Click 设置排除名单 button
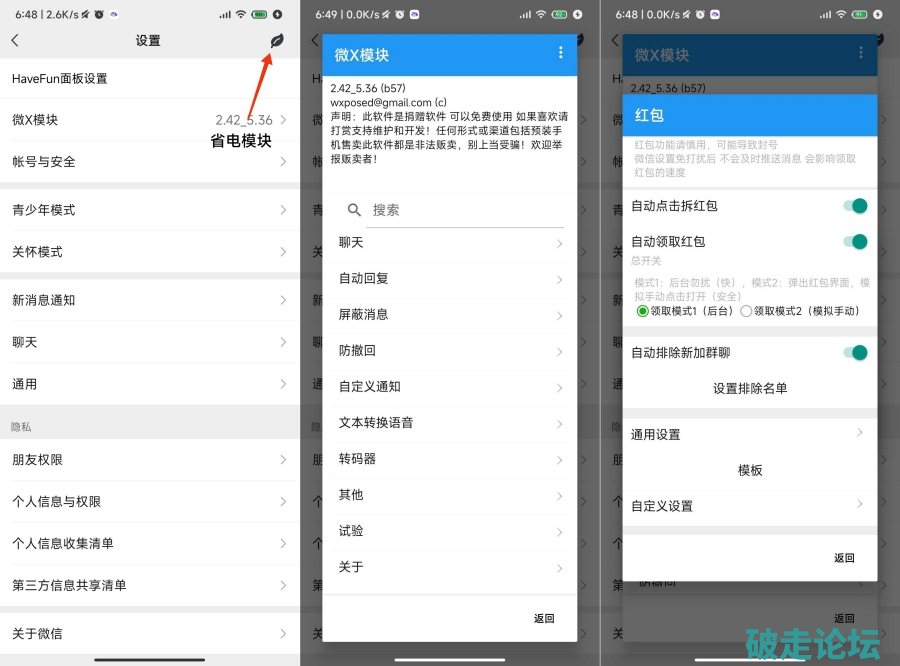The height and width of the screenshot is (666, 900). pyautogui.click(x=749, y=388)
